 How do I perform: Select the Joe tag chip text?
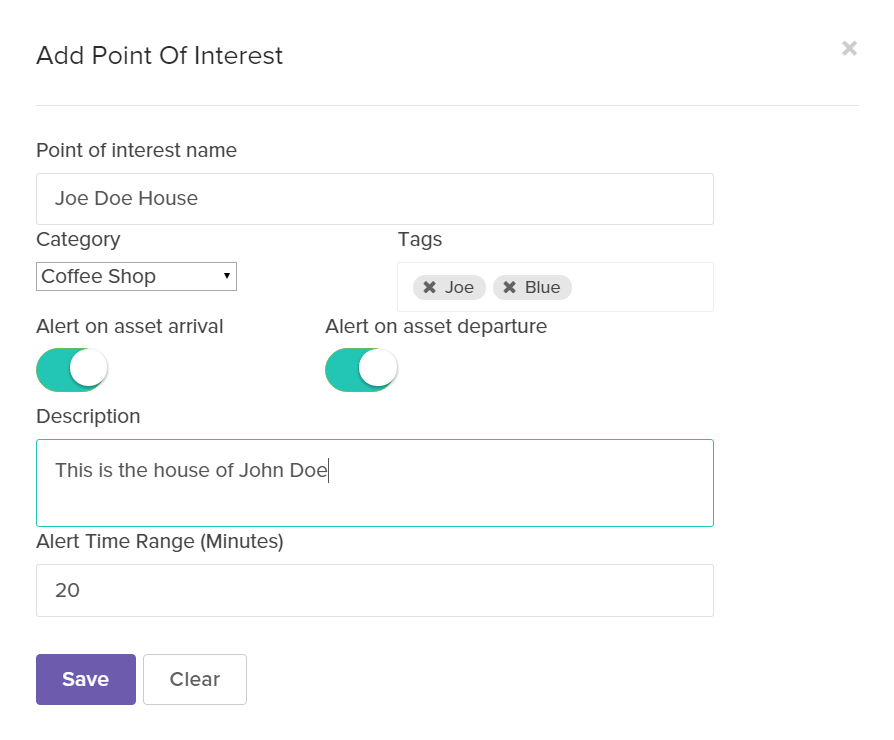point(460,288)
